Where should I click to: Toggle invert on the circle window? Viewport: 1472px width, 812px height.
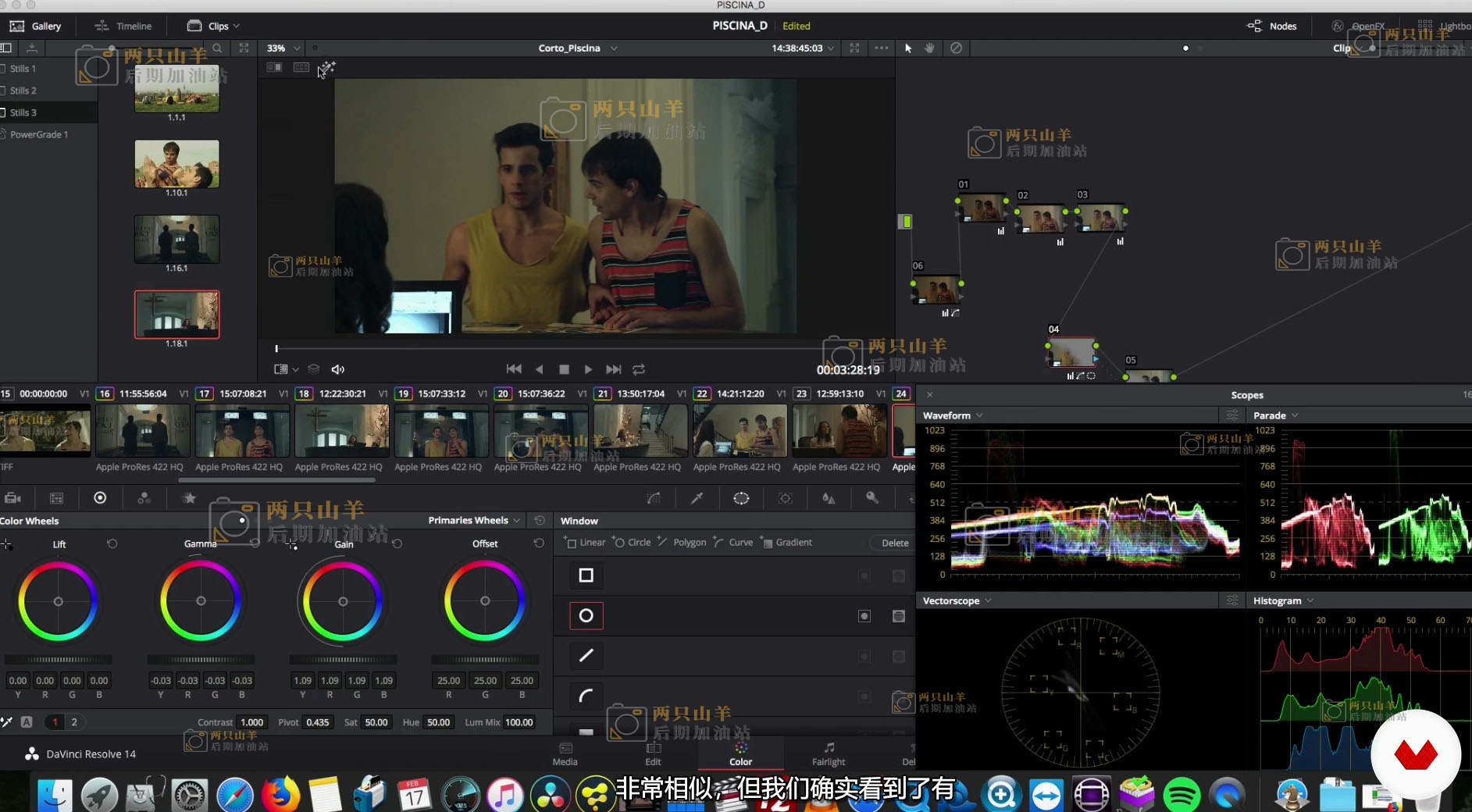pos(864,616)
